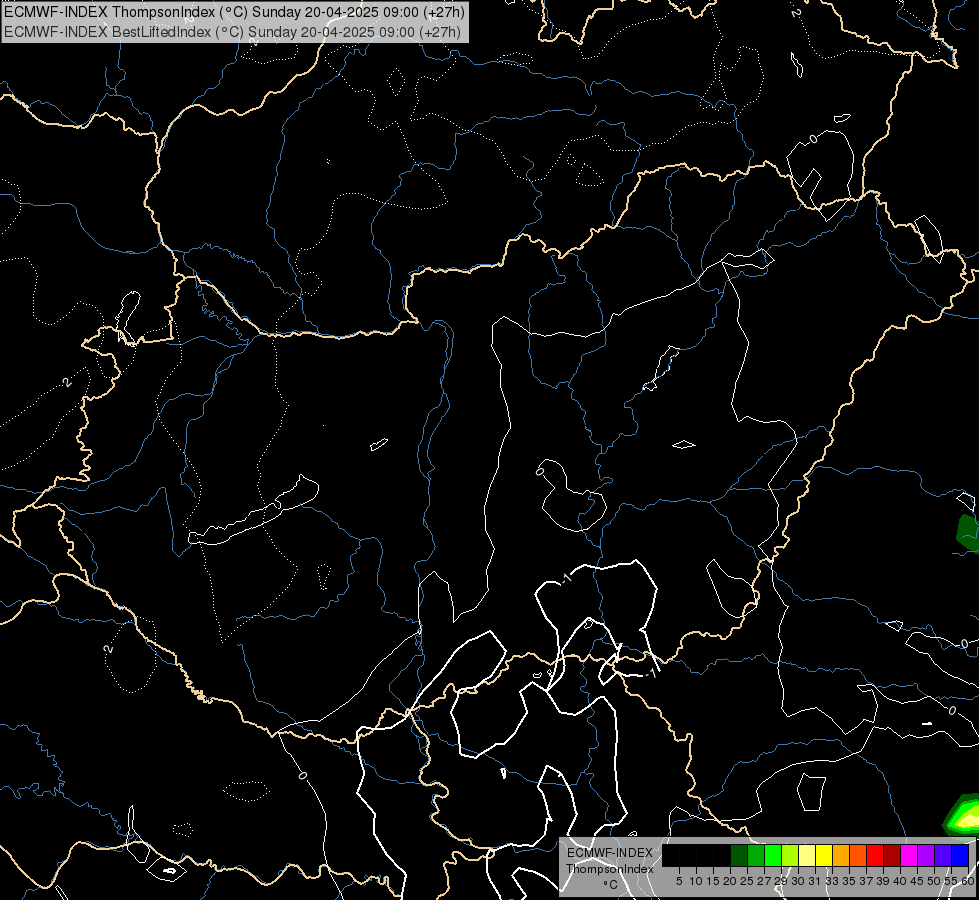Click the legend tick value '27'
The width and height of the screenshot is (979, 900).
click(764, 881)
